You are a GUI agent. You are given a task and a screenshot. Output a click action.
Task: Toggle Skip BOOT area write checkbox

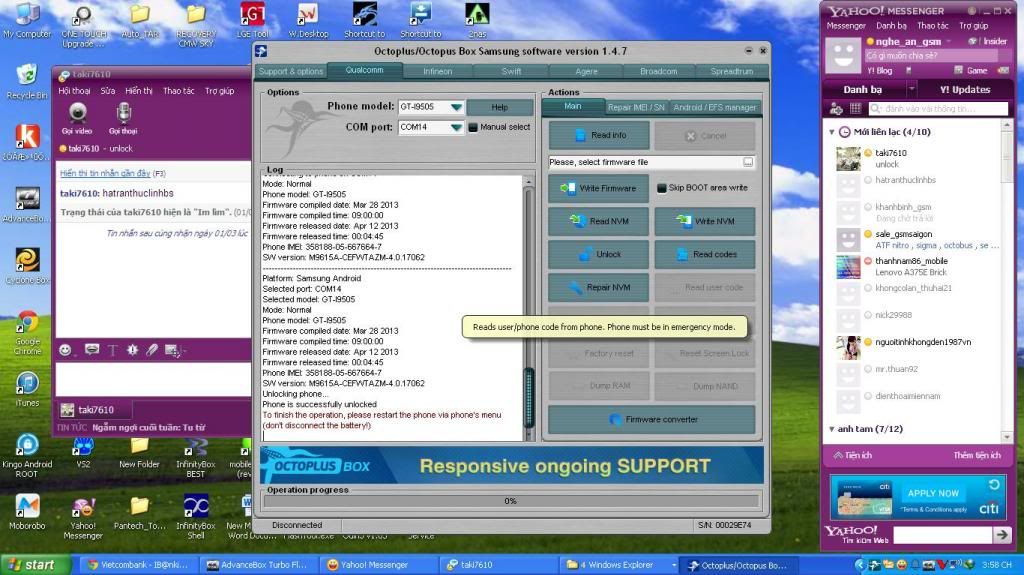[661, 188]
